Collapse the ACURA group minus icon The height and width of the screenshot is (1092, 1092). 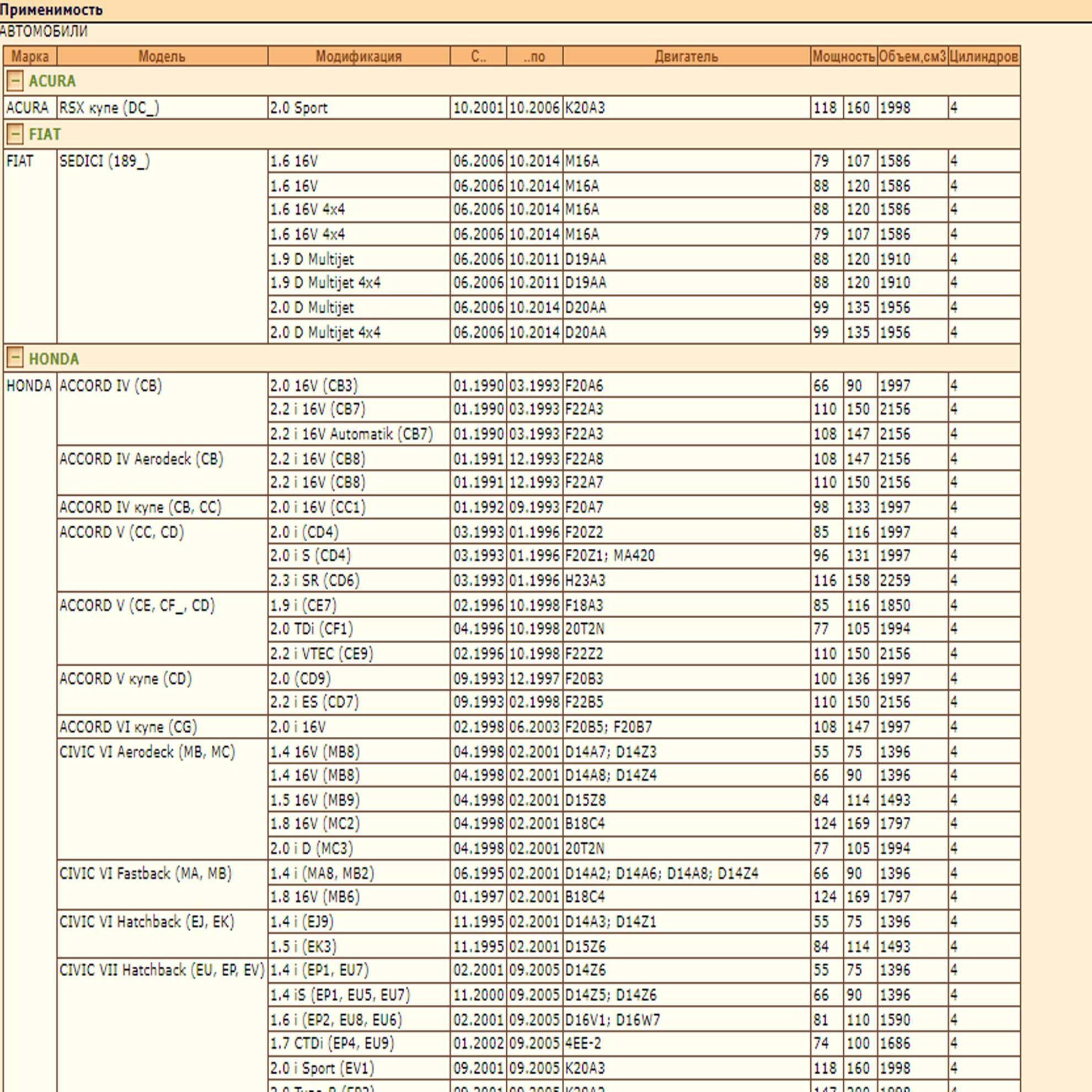pyautogui.click(x=15, y=81)
